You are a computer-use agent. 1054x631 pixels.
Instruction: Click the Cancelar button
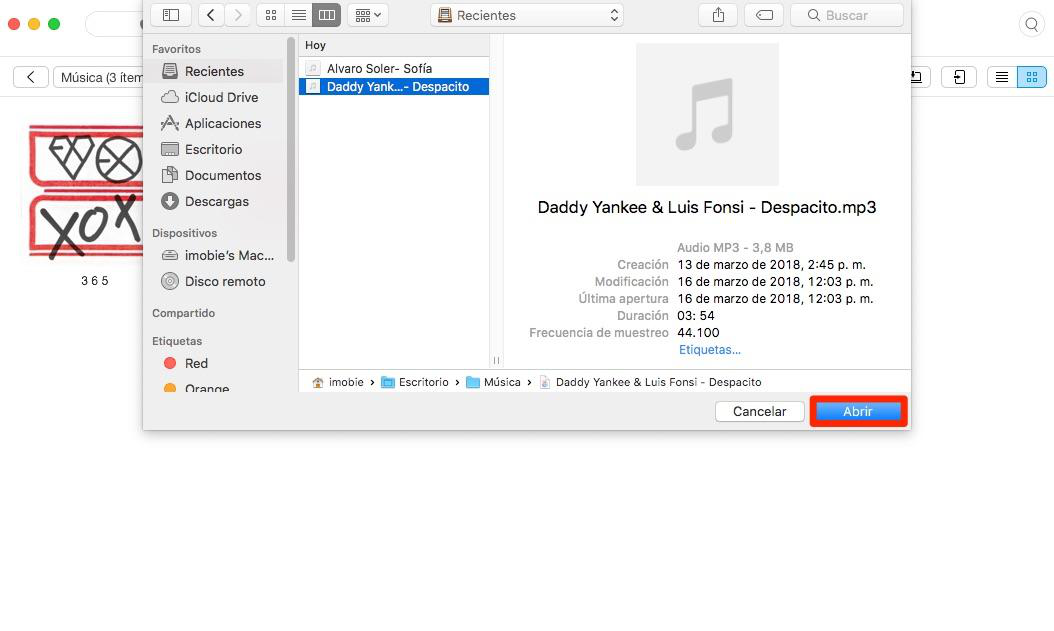pos(760,411)
